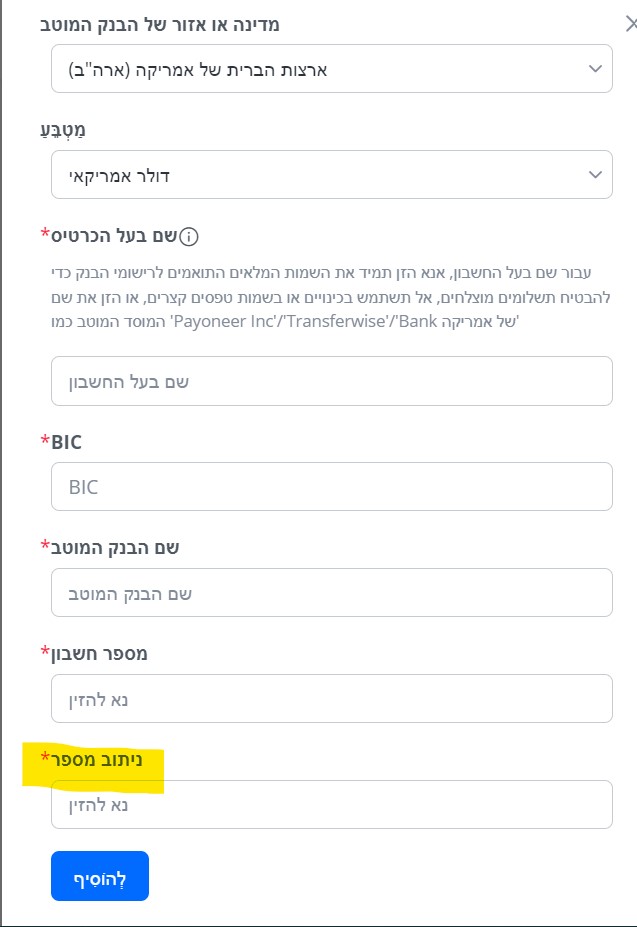Select the שם הבנק המוטב input box

331,593
